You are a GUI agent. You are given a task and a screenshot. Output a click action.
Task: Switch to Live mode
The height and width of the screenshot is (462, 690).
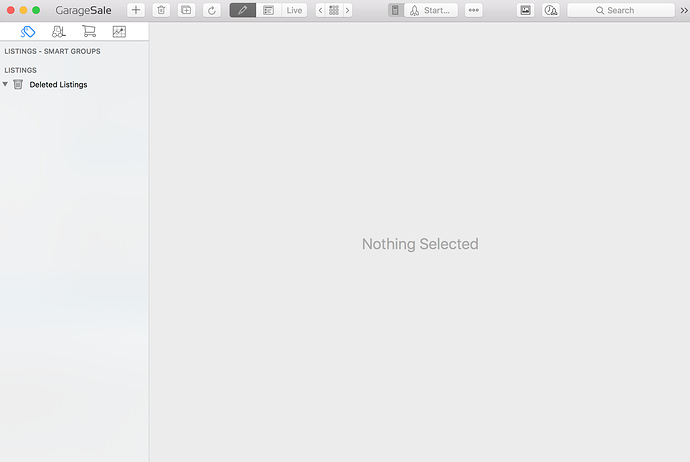coord(294,10)
